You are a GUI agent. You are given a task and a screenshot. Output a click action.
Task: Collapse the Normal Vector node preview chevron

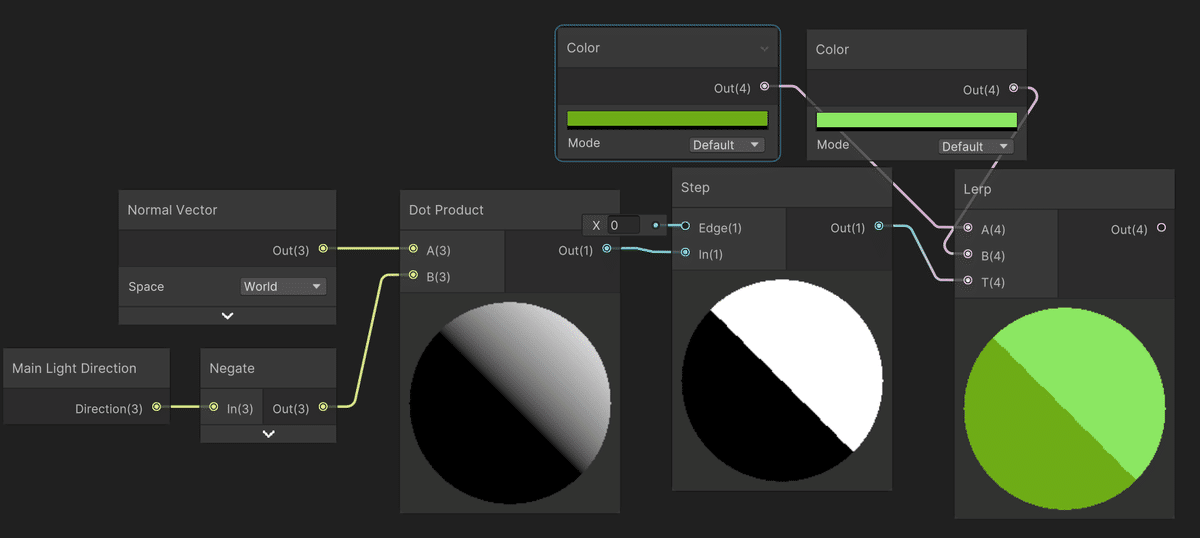coord(228,315)
